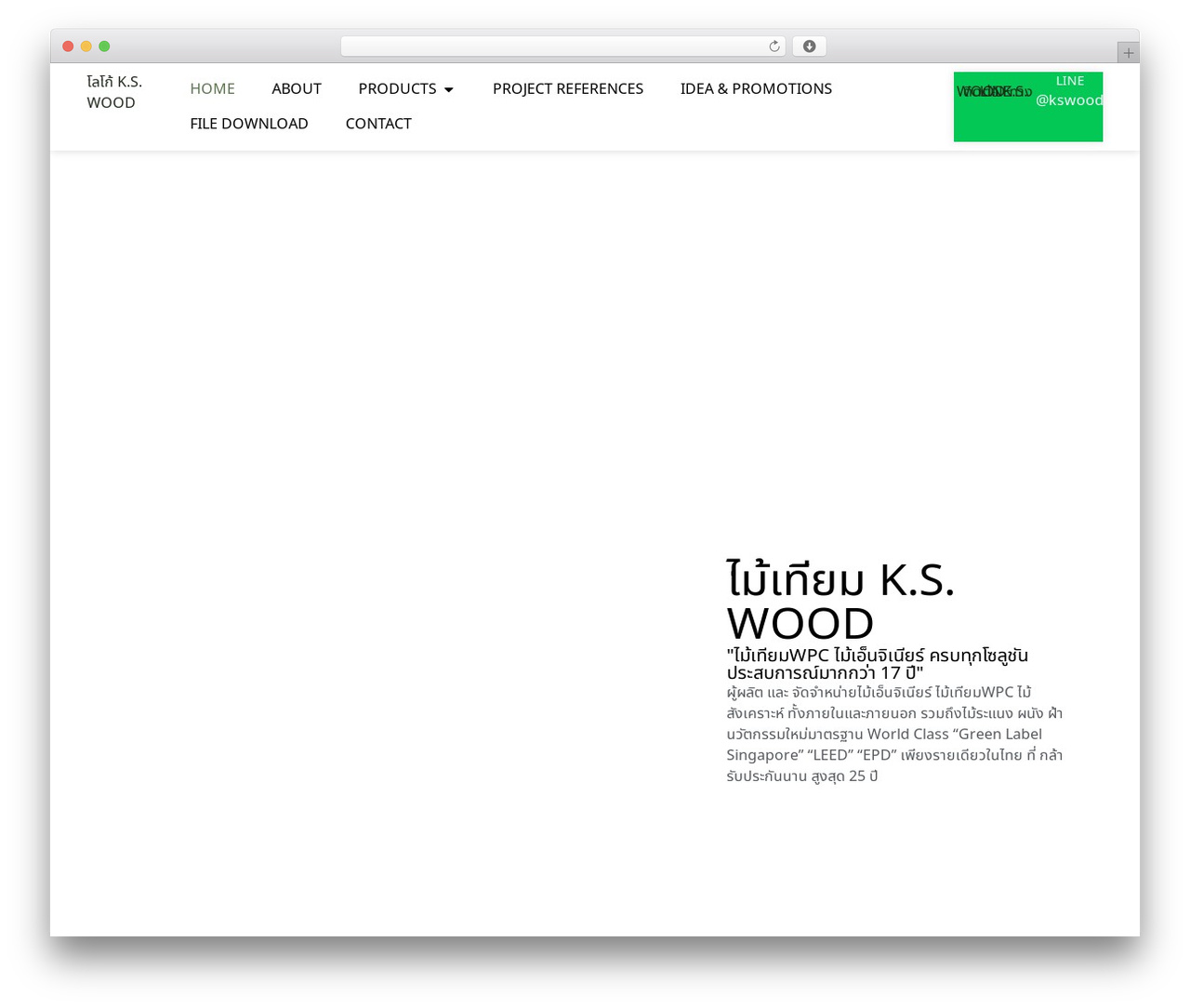Click the browser address bar

(x=562, y=46)
